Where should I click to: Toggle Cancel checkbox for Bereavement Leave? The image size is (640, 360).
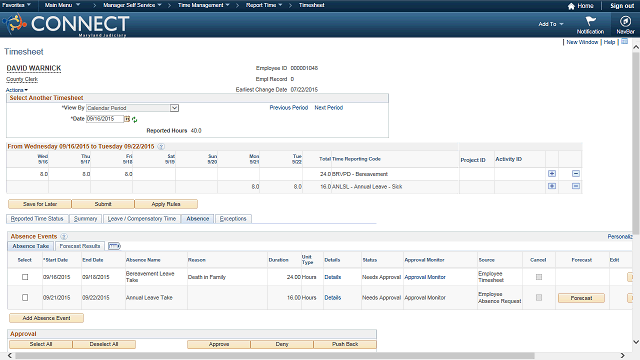539,277
